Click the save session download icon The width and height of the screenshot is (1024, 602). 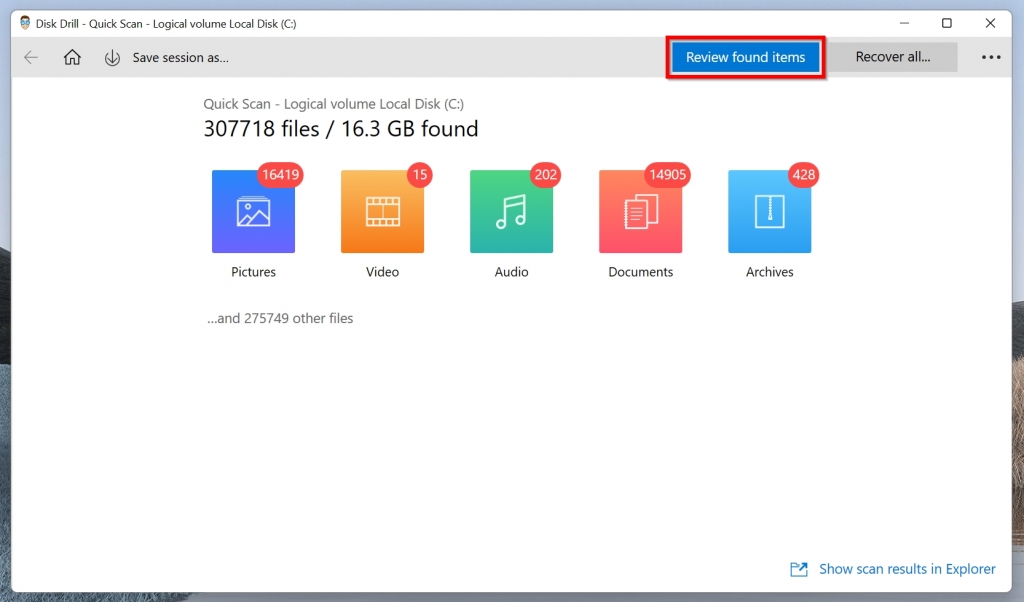click(112, 57)
